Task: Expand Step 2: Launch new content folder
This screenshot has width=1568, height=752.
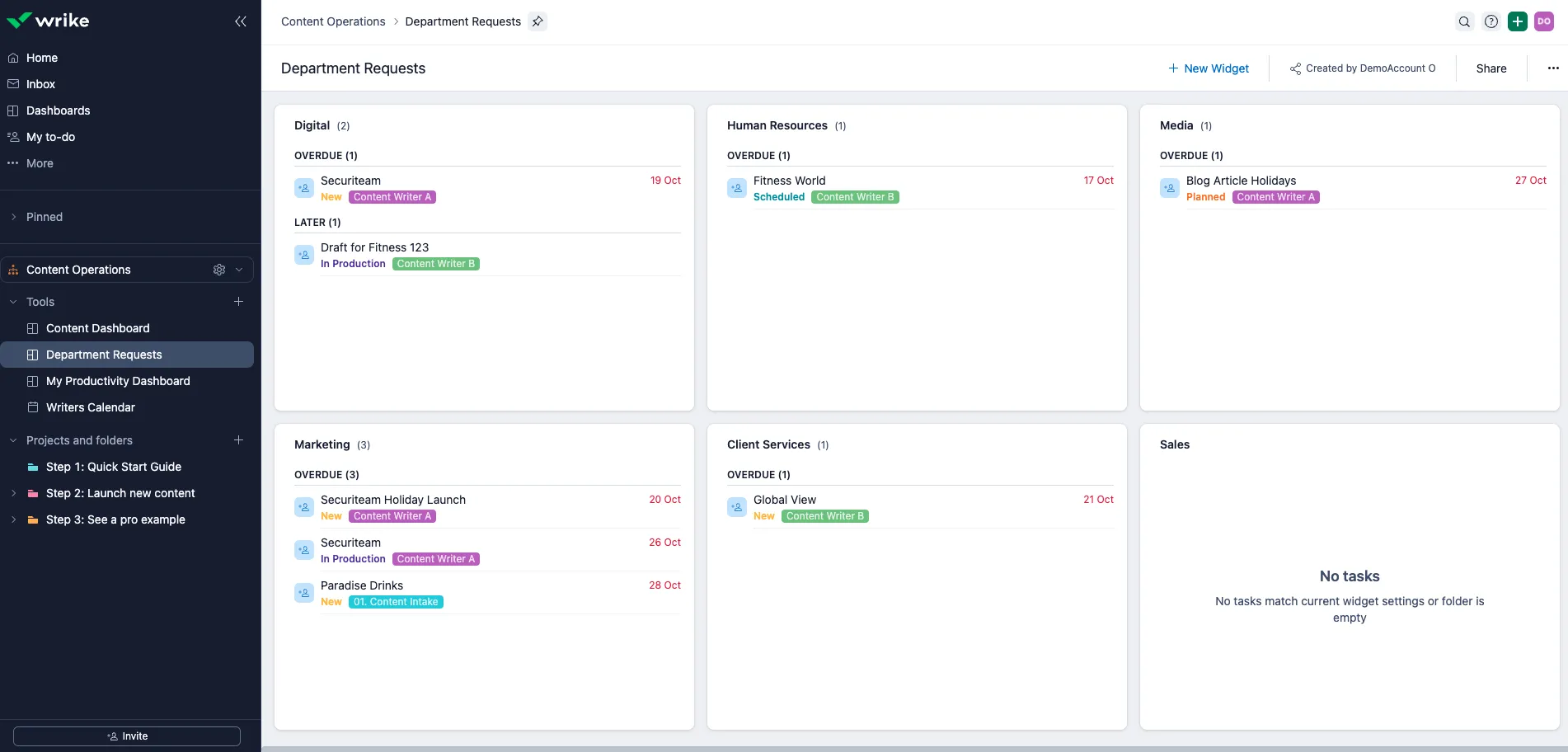Action: [13, 493]
